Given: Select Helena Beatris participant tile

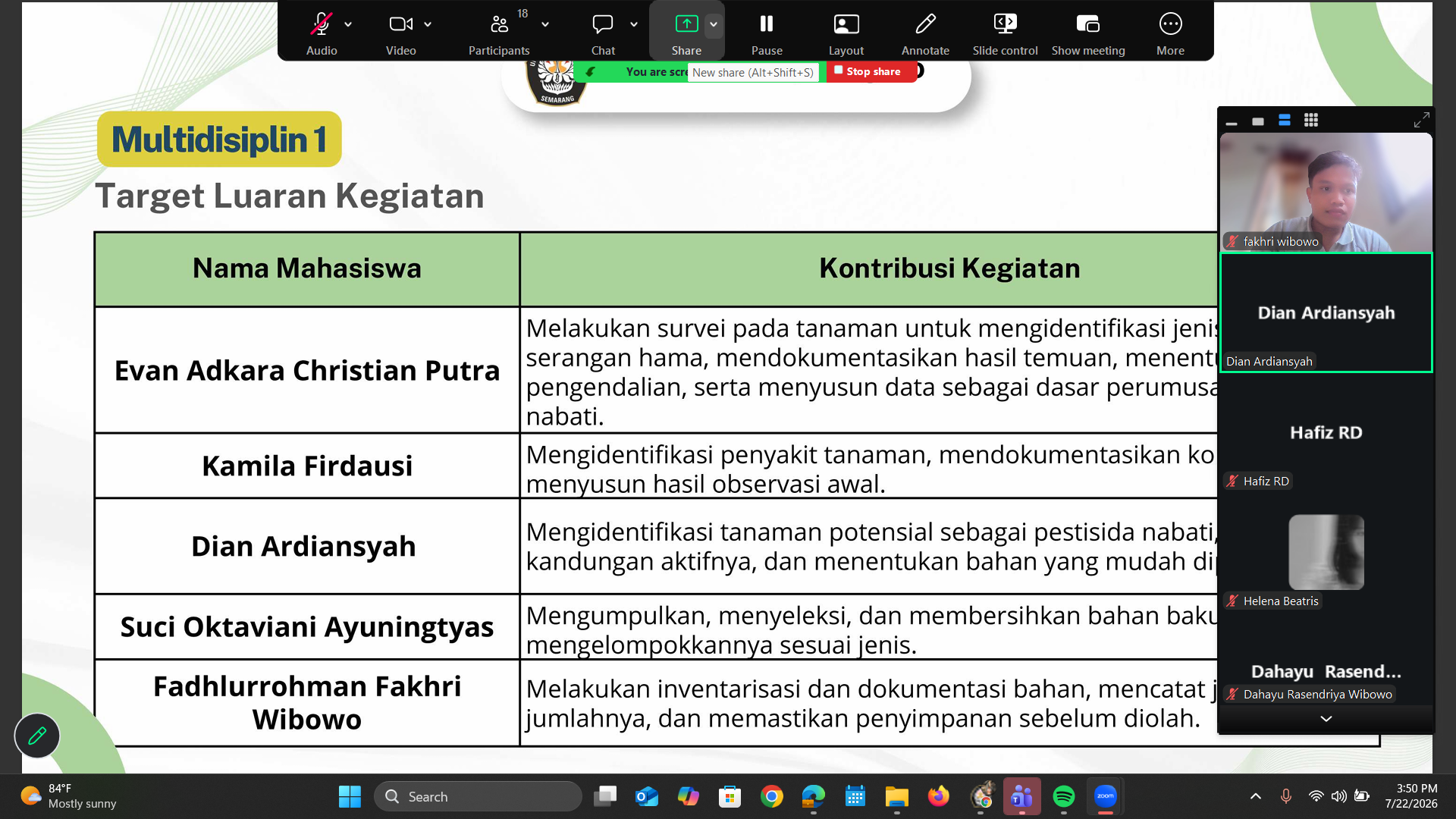Looking at the screenshot, I should pyautogui.click(x=1326, y=552).
